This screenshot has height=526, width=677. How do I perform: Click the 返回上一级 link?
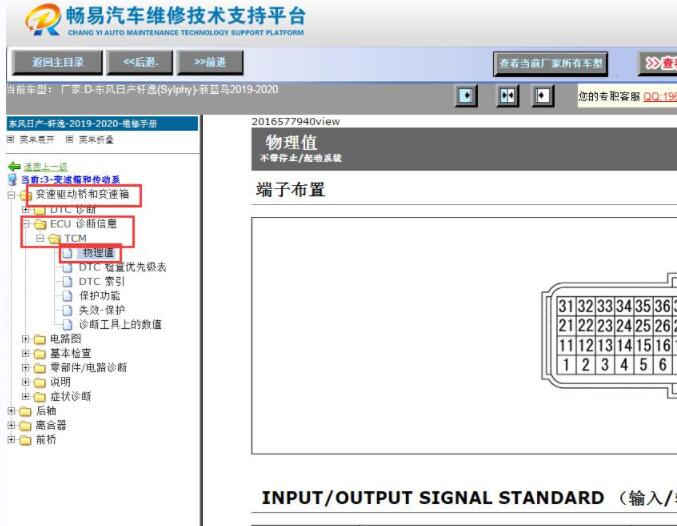point(45,167)
